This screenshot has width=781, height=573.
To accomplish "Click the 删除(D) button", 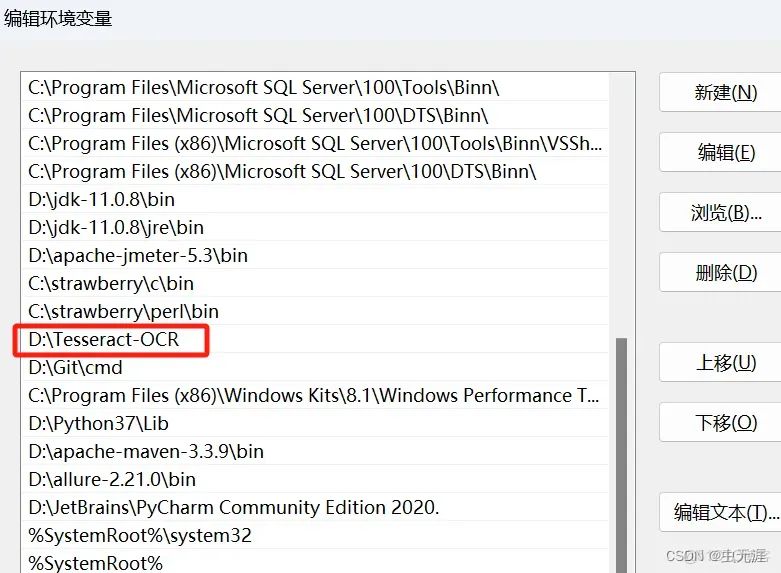I will [x=721, y=272].
